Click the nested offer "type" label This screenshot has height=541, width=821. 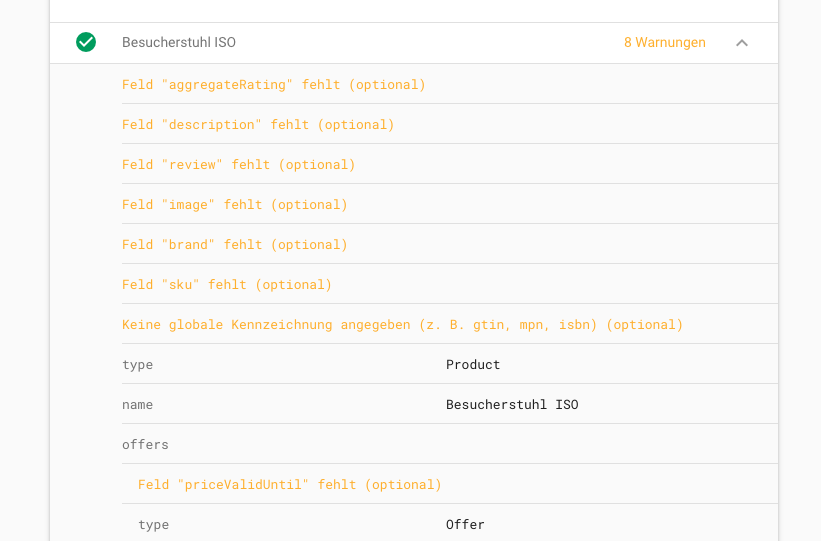coord(154,525)
